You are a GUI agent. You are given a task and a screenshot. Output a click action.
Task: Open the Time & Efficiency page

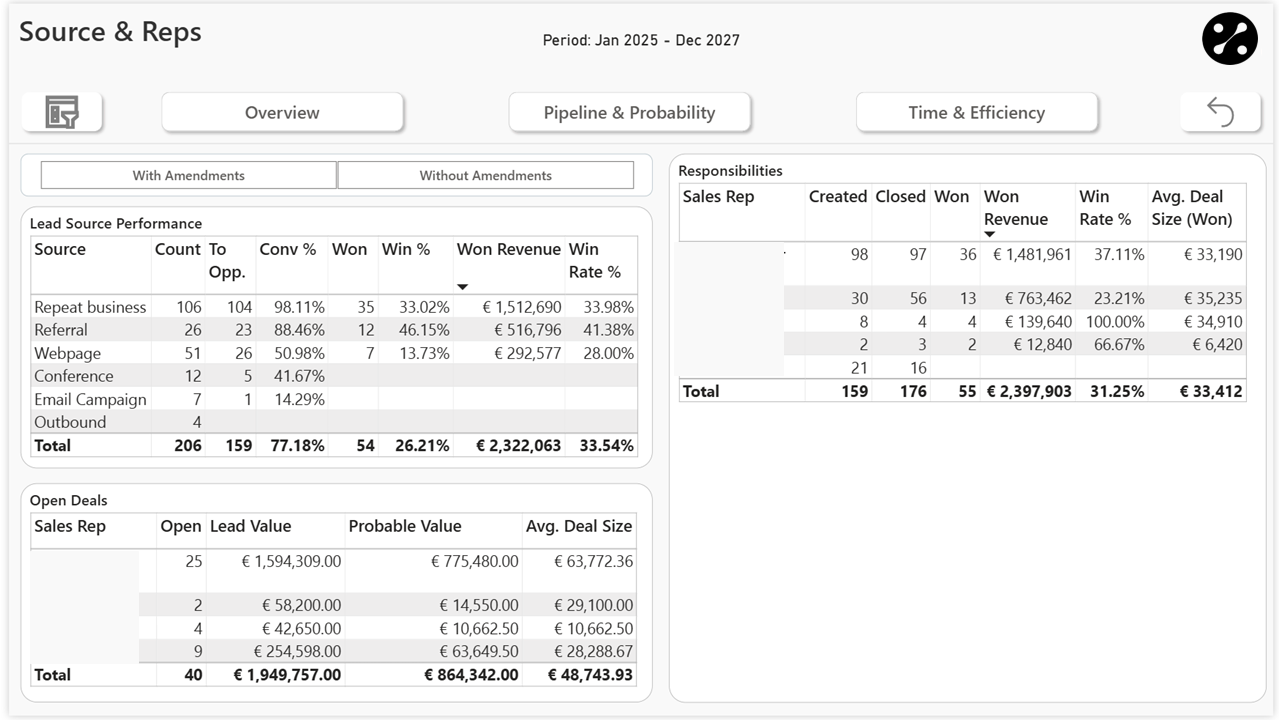[x=976, y=112]
